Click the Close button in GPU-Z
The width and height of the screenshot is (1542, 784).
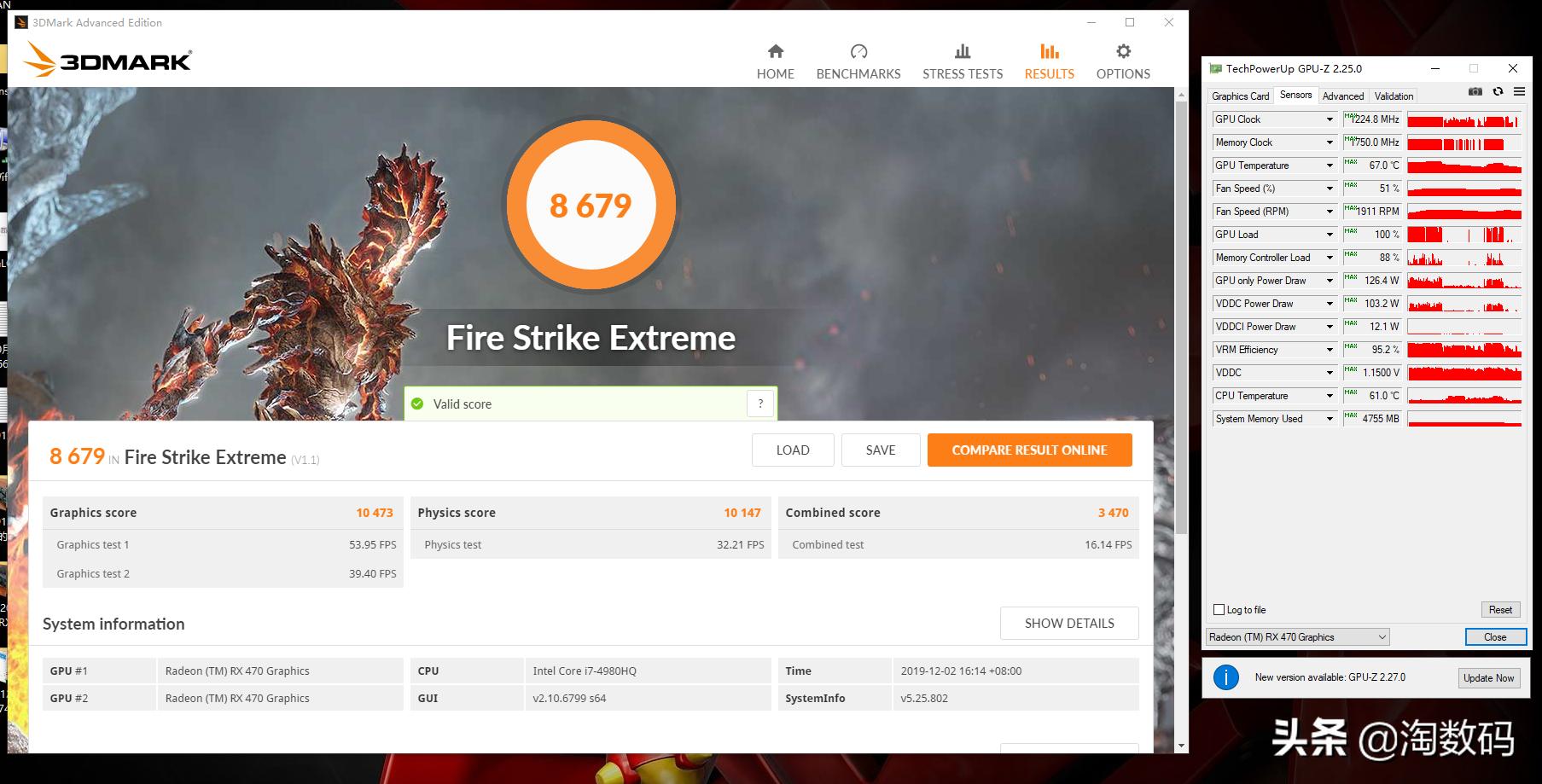[1495, 637]
